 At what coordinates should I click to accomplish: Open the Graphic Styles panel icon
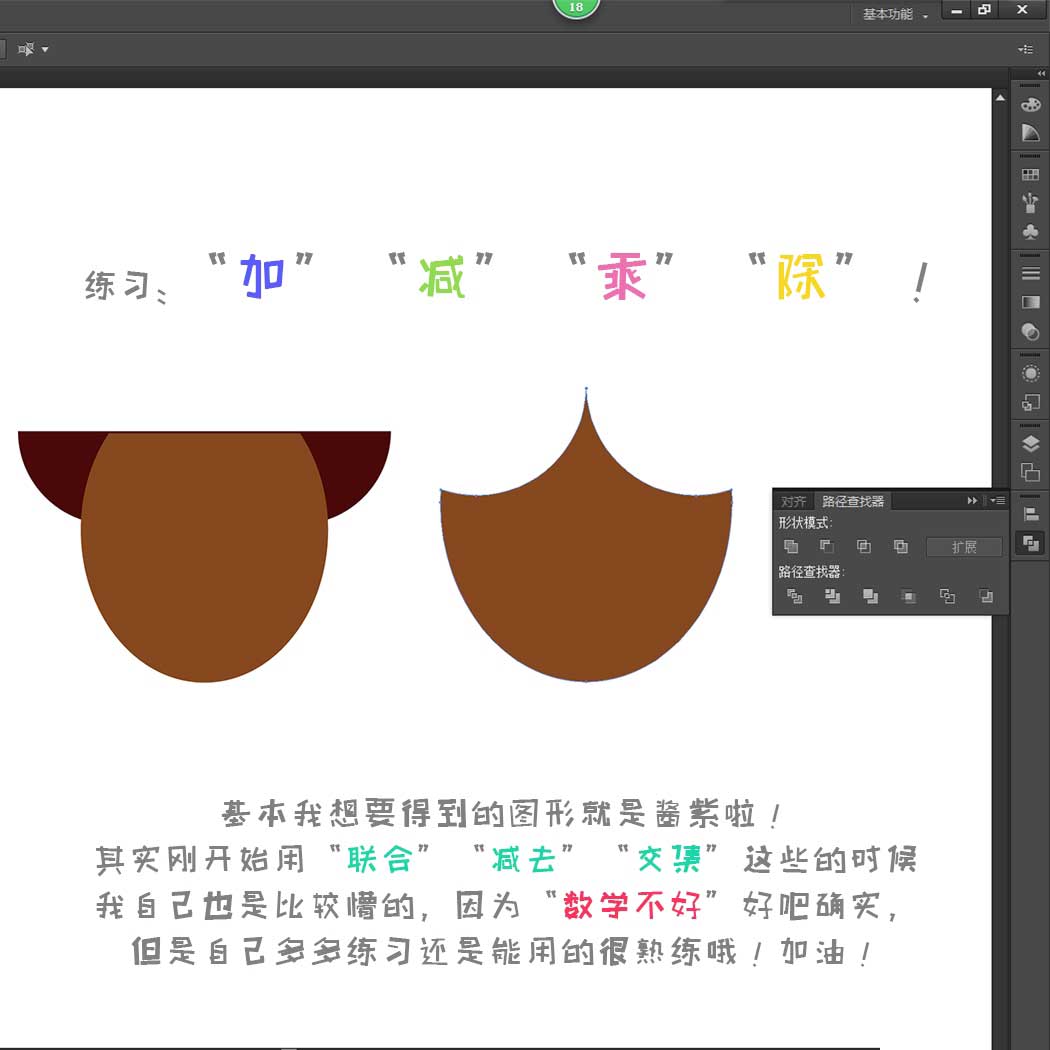point(1031,402)
